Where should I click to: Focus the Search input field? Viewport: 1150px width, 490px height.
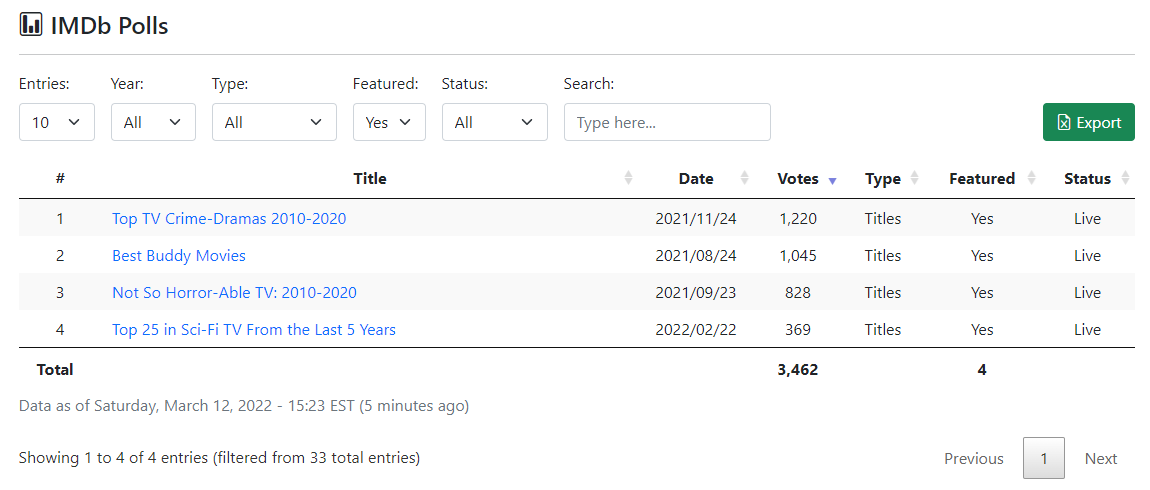point(667,122)
